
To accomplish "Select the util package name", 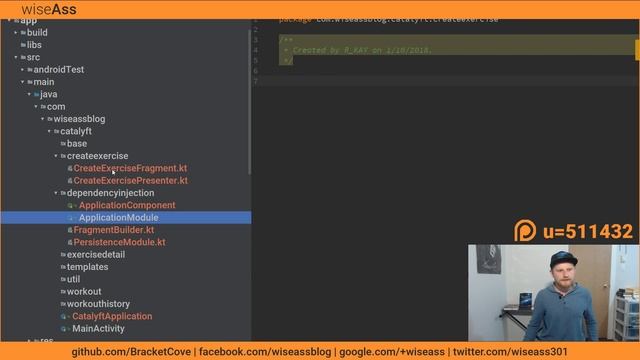I will click(x=73, y=279).
